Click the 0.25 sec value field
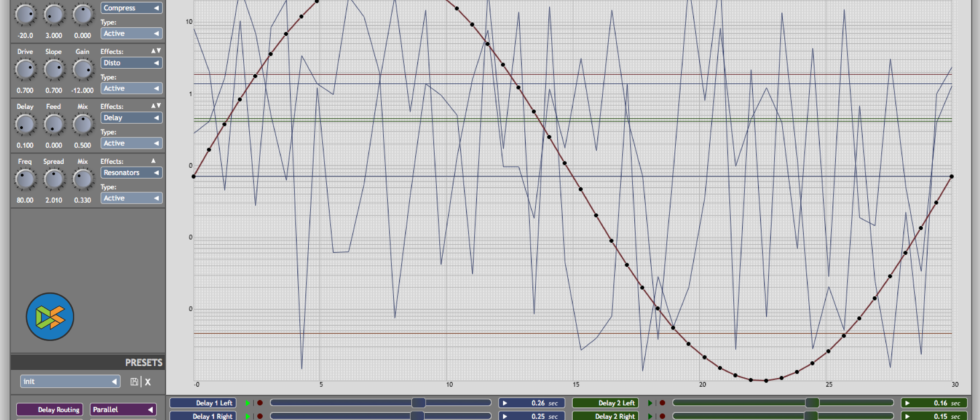This screenshot has width=980, height=420. tap(532, 416)
